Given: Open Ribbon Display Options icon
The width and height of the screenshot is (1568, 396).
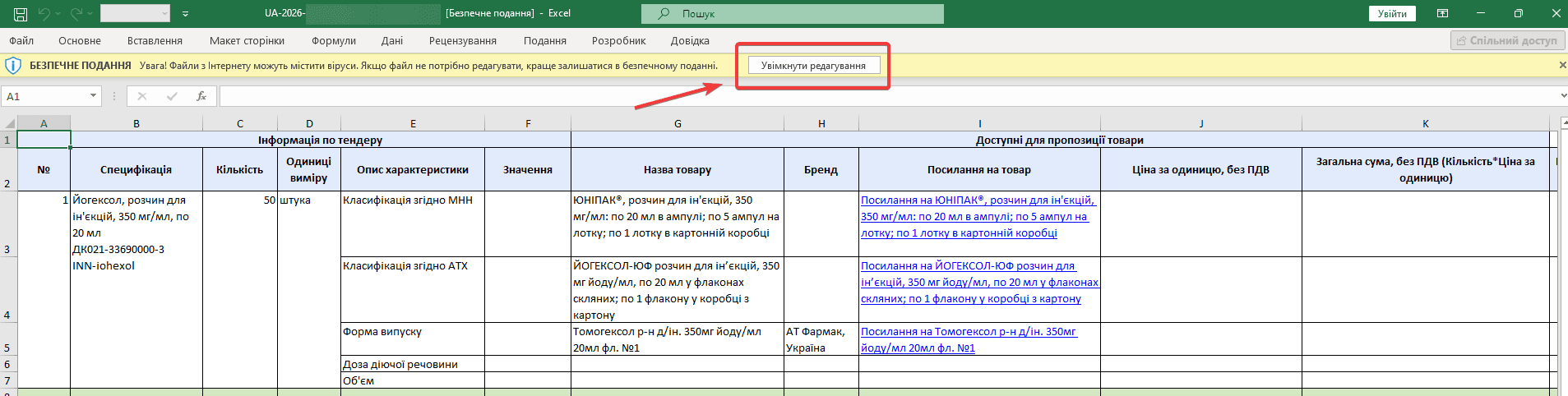Looking at the screenshot, I should (x=1442, y=13).
